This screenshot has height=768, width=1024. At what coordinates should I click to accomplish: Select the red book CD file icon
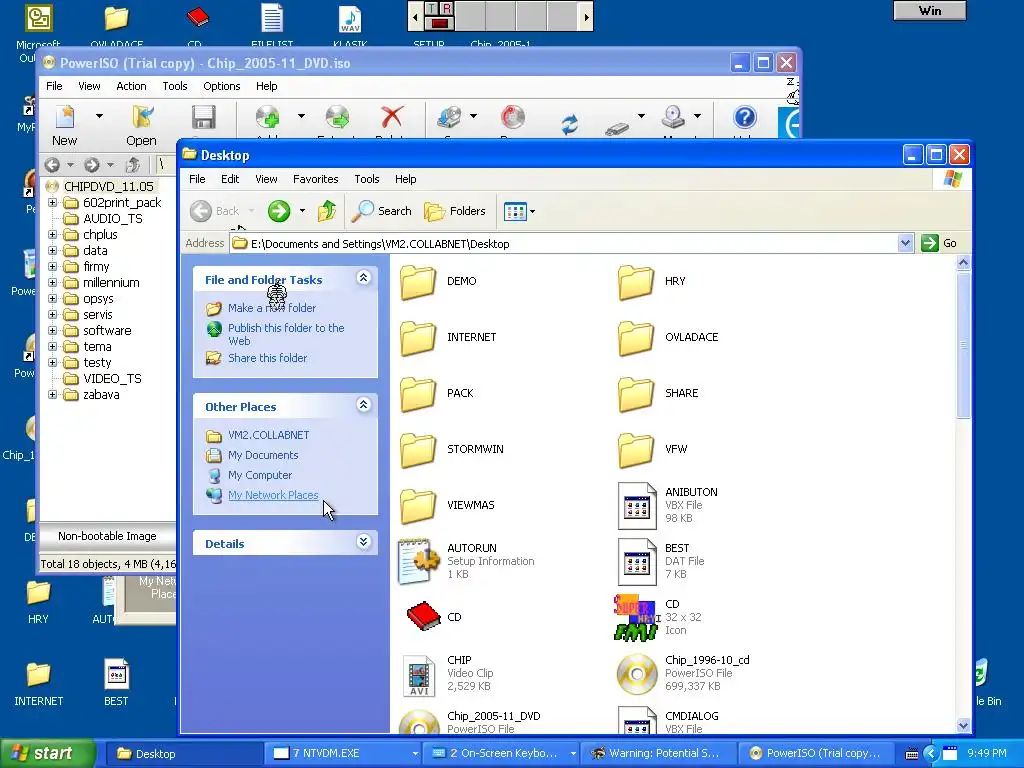point(423,616)
